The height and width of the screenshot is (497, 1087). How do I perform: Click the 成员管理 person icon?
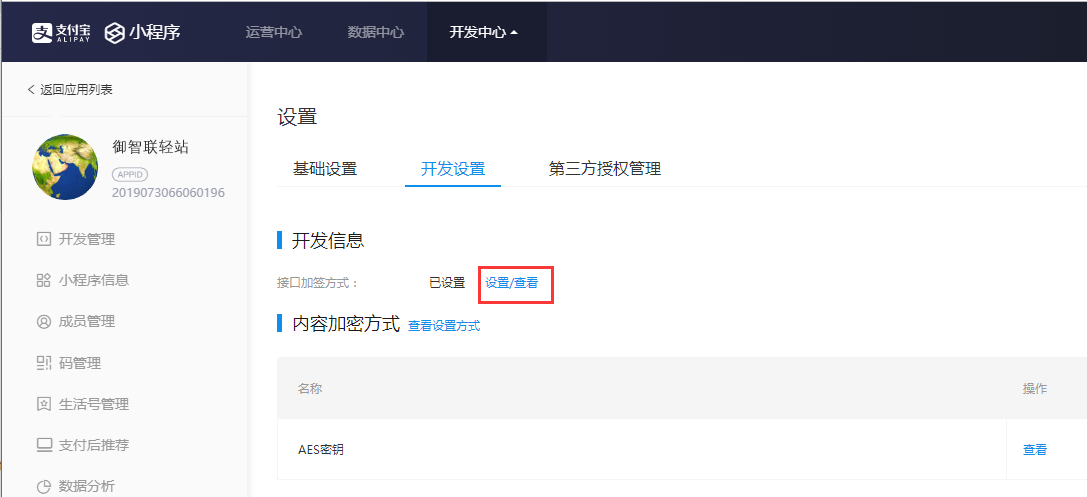tap(43, 322)
